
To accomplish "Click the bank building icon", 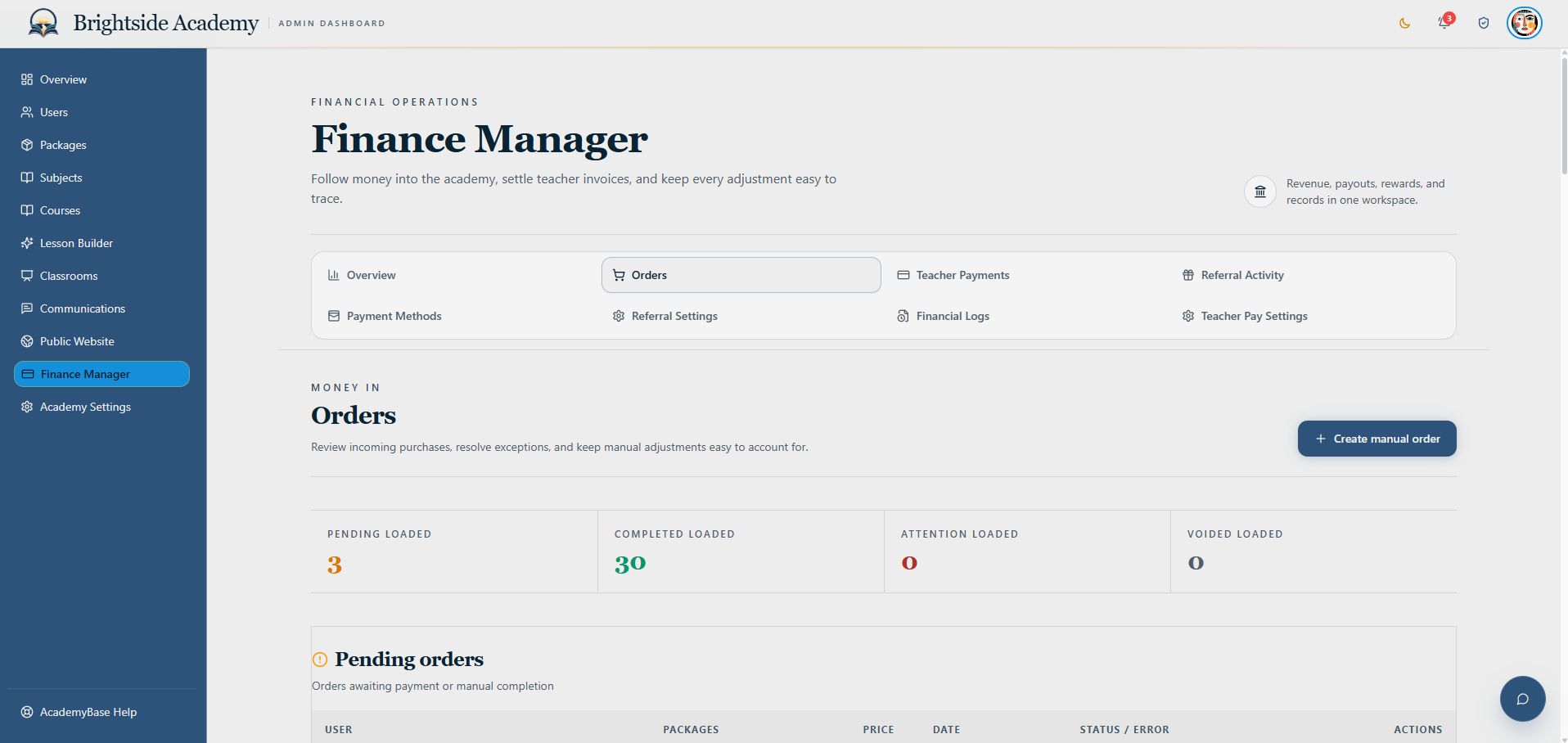I will tap(1260, 191).
